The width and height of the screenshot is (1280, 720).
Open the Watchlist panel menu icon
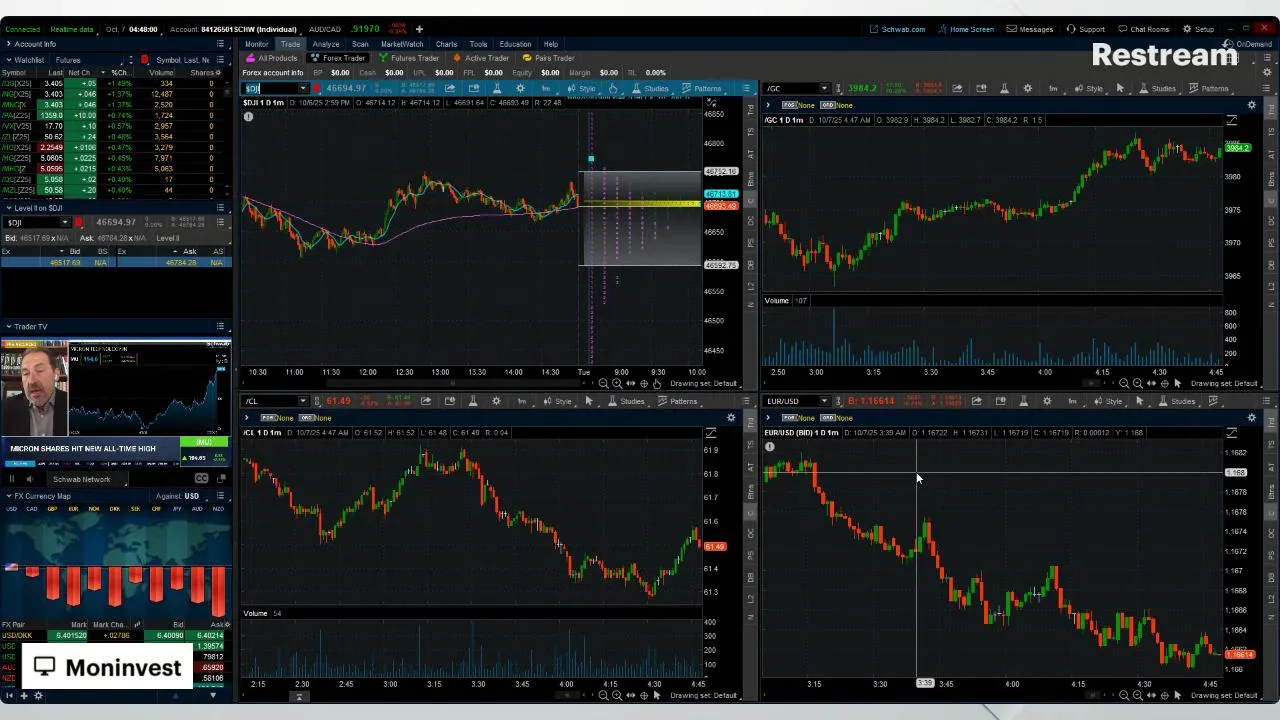pyautogui.click(x=220, y=60)
